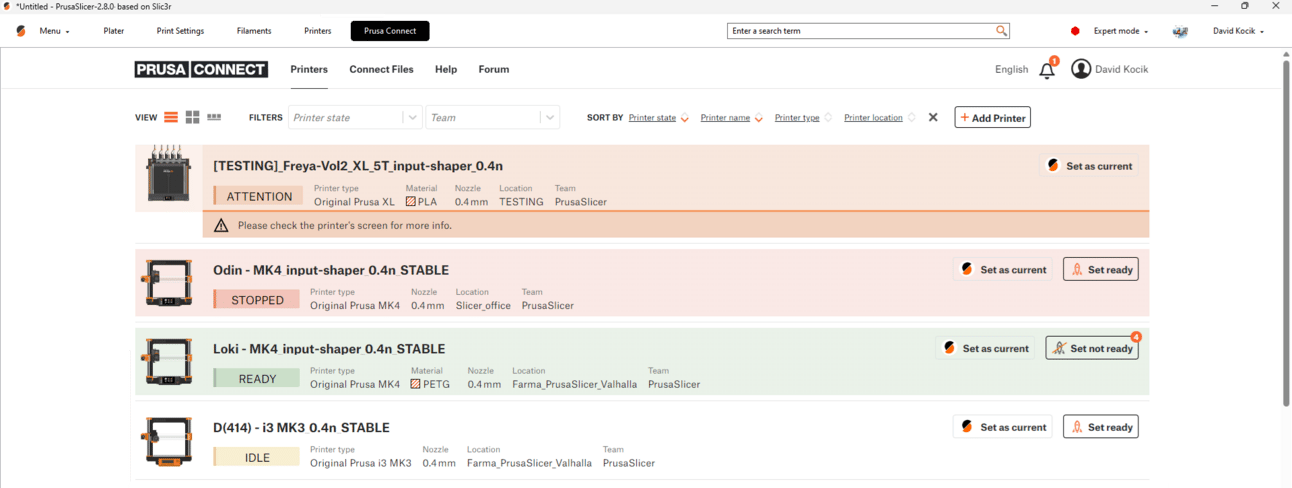The width and height of the screenshot is (1292, 488).
Task: Select the Prusa Connect tab
Action: click(390, 31)
